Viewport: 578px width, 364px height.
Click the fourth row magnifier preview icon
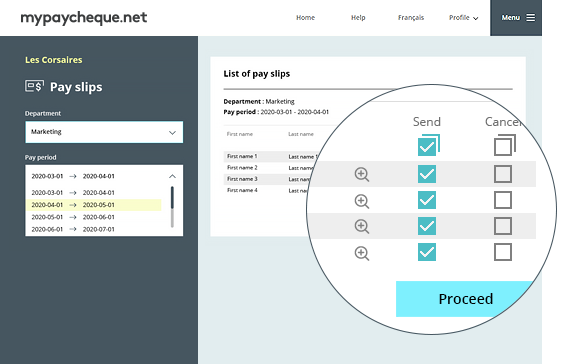362,253
